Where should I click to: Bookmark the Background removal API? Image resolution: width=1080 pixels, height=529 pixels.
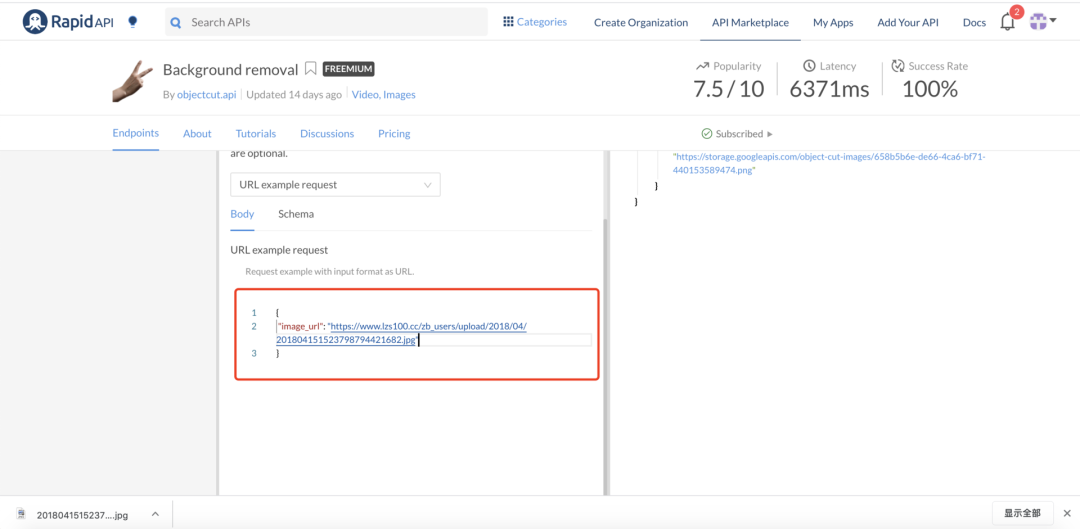click(311, 69)
